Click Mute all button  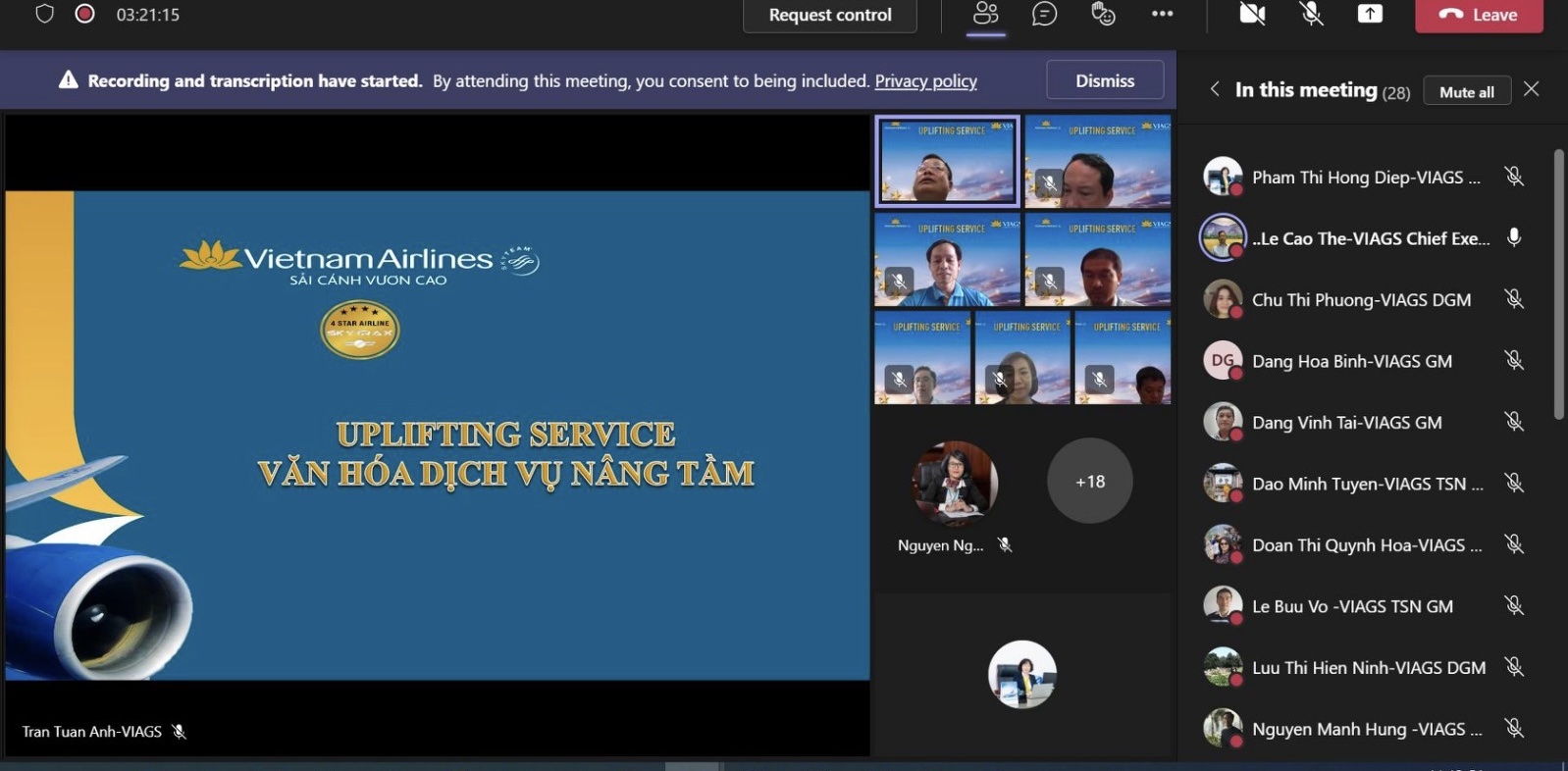1467,91
